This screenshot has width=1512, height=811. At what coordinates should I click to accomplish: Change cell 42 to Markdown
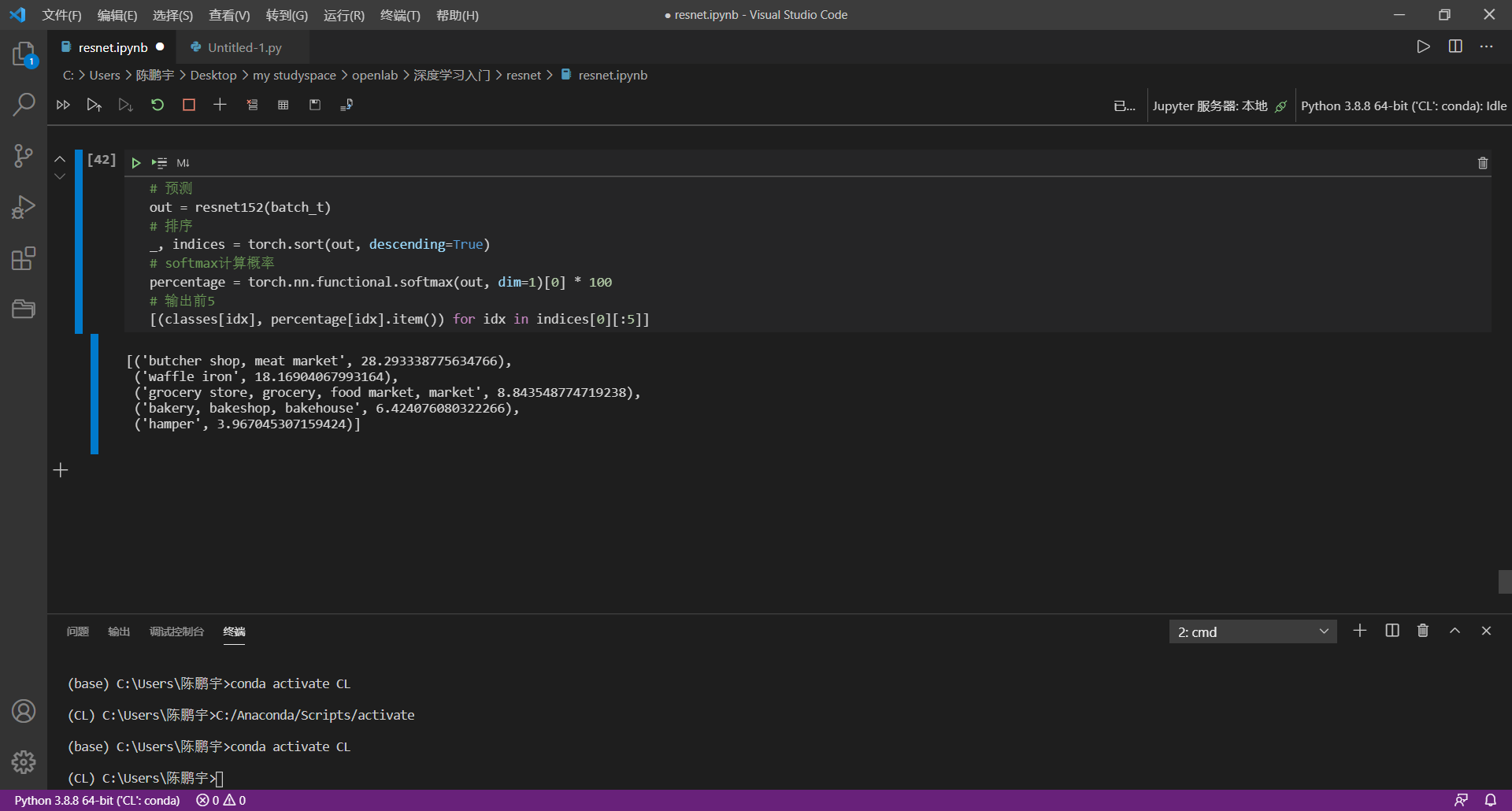point(183,163)
